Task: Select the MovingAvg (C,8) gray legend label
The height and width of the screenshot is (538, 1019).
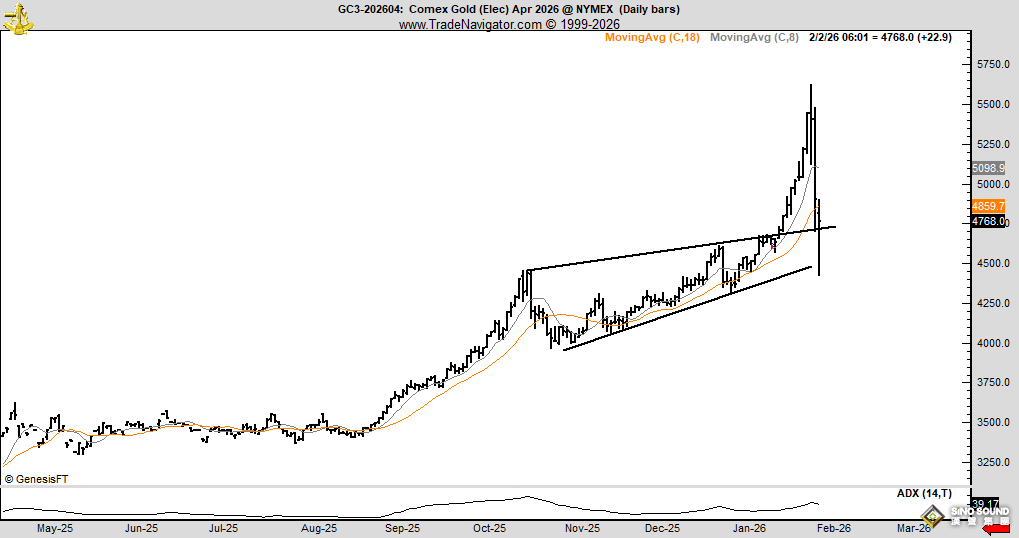Action: (x=754, y=38)
